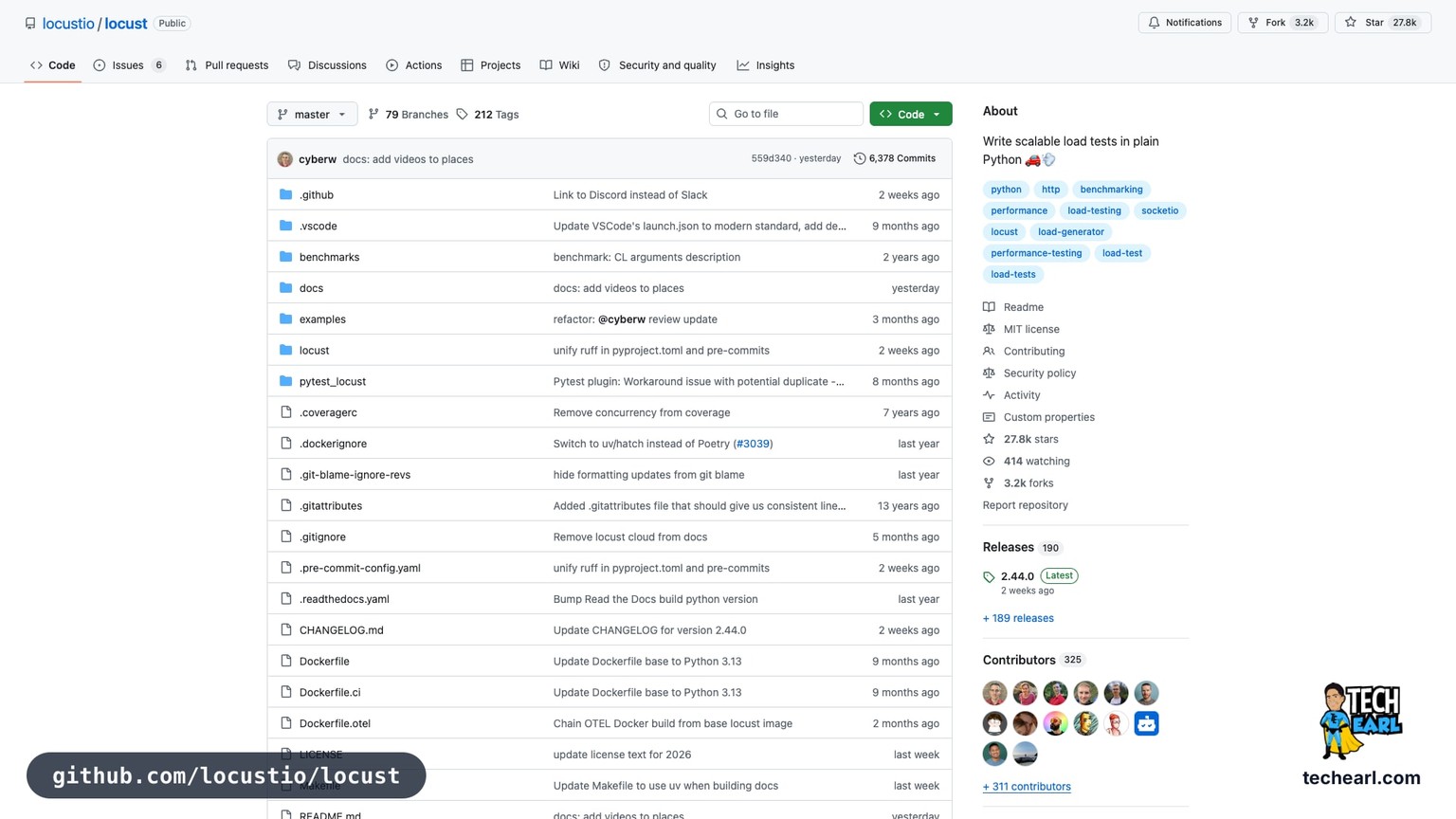The height and width of the screenshot is (819, 1456).
Task: Click the load-testing topic tag
Action: click(x=1094, y=210)
